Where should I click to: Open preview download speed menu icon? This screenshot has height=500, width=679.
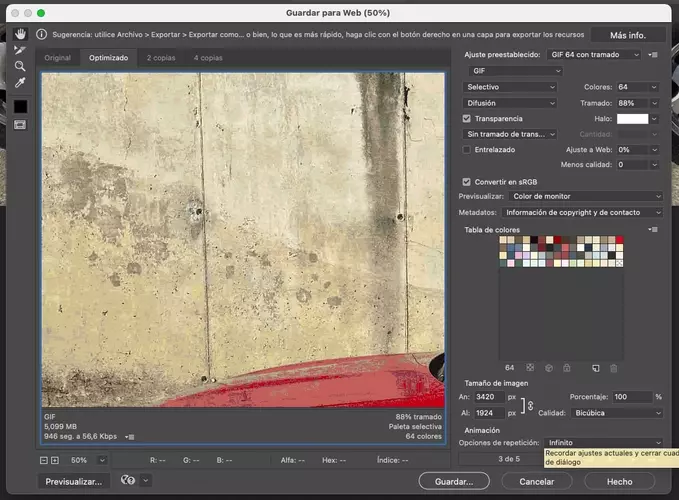130,437
